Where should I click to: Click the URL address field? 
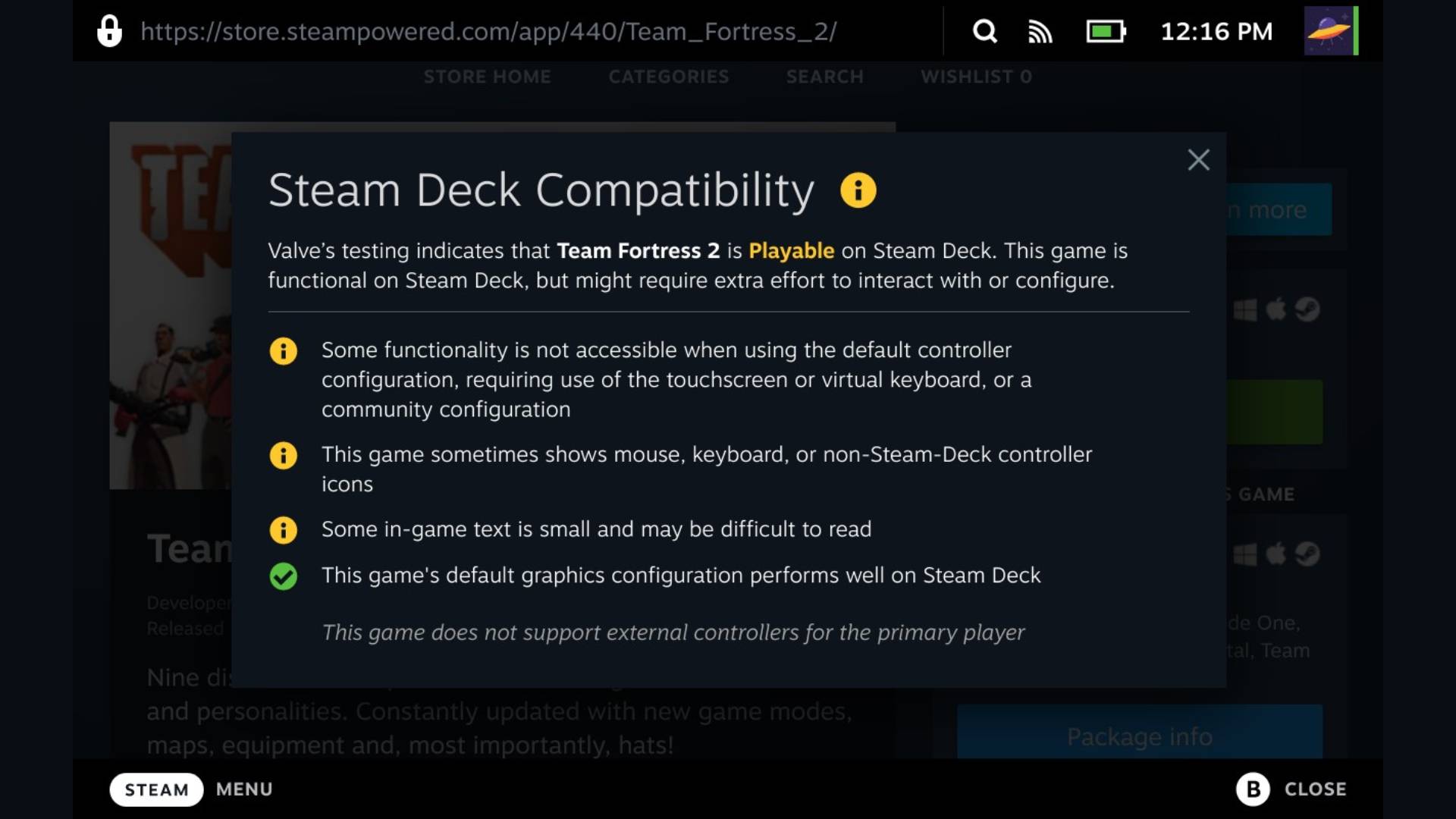pyautogui.click(x=489, y=31)
